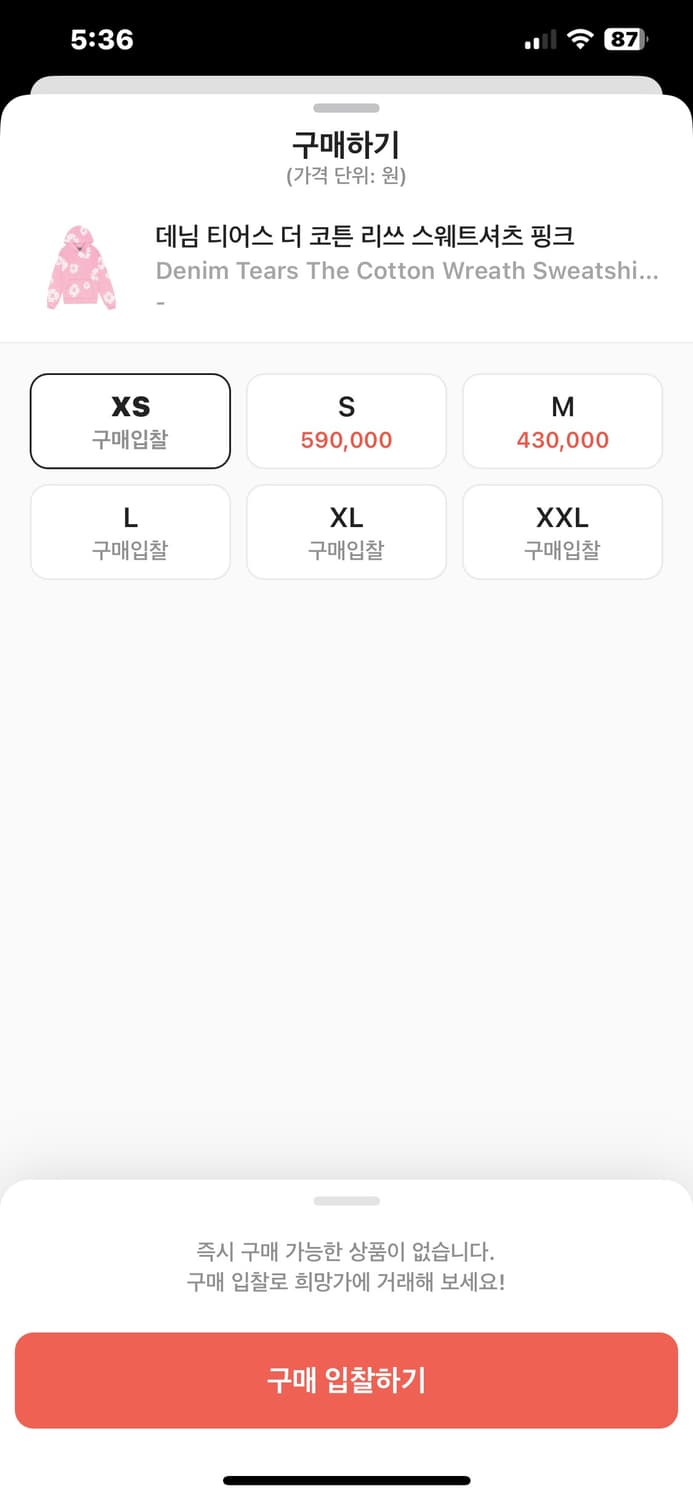Tap the lower sheet grabber bar
The height and width of the screenshot is (1500, 693).
pyautogui.click(x=346, y=1200)
